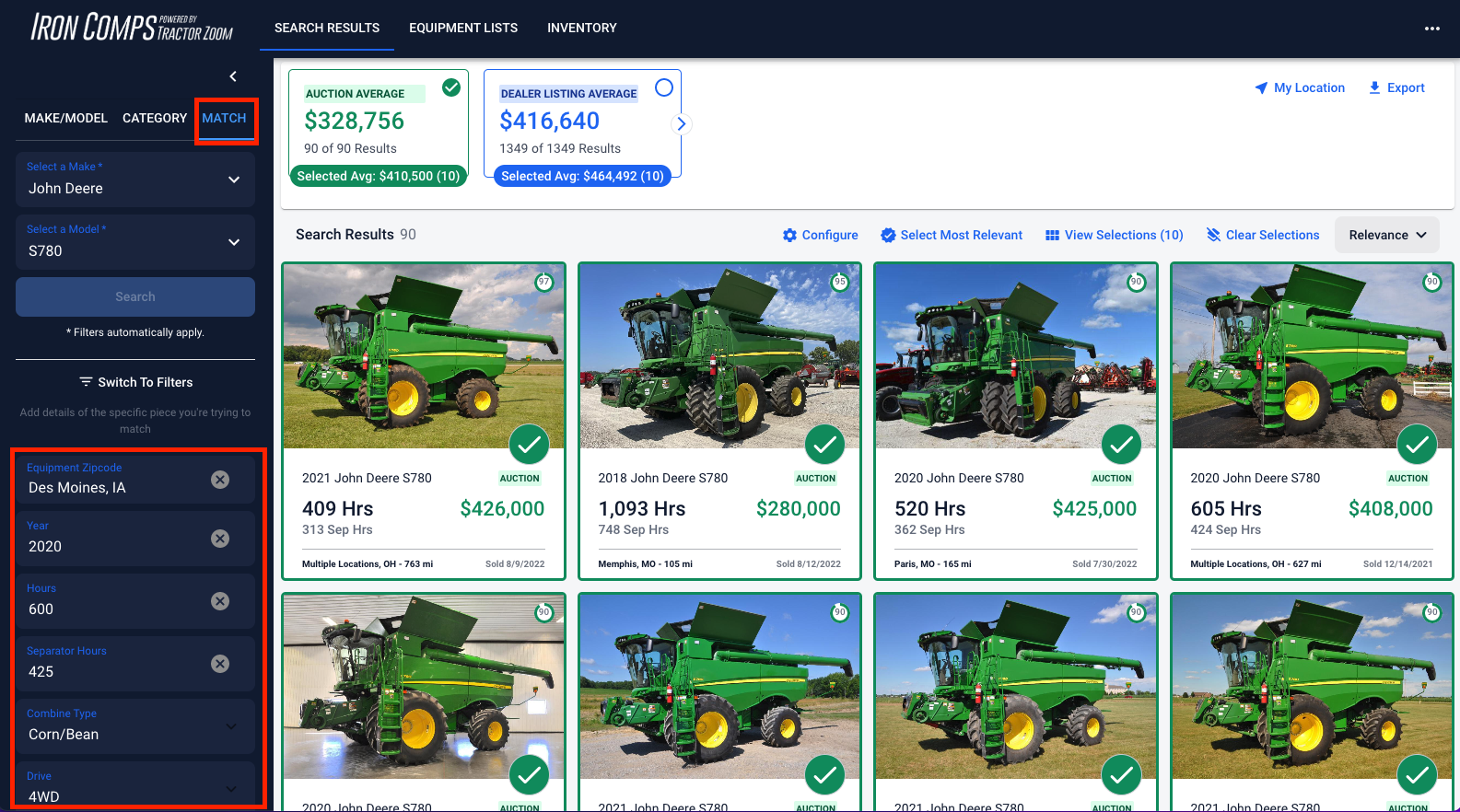The width and height of the screenshot is (1460, 812).
Task: Click the $425,000 auction price
Action: (x=1094, y=508)
